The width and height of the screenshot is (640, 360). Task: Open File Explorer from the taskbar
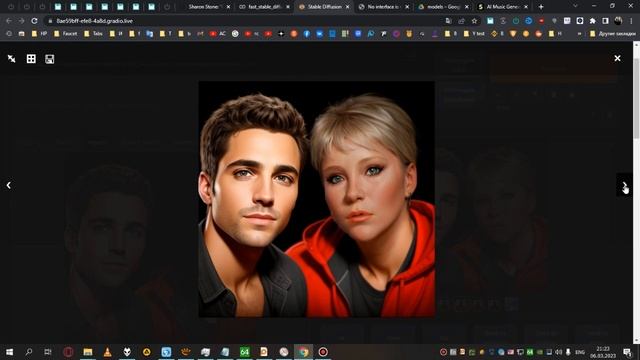click(88, 352)
